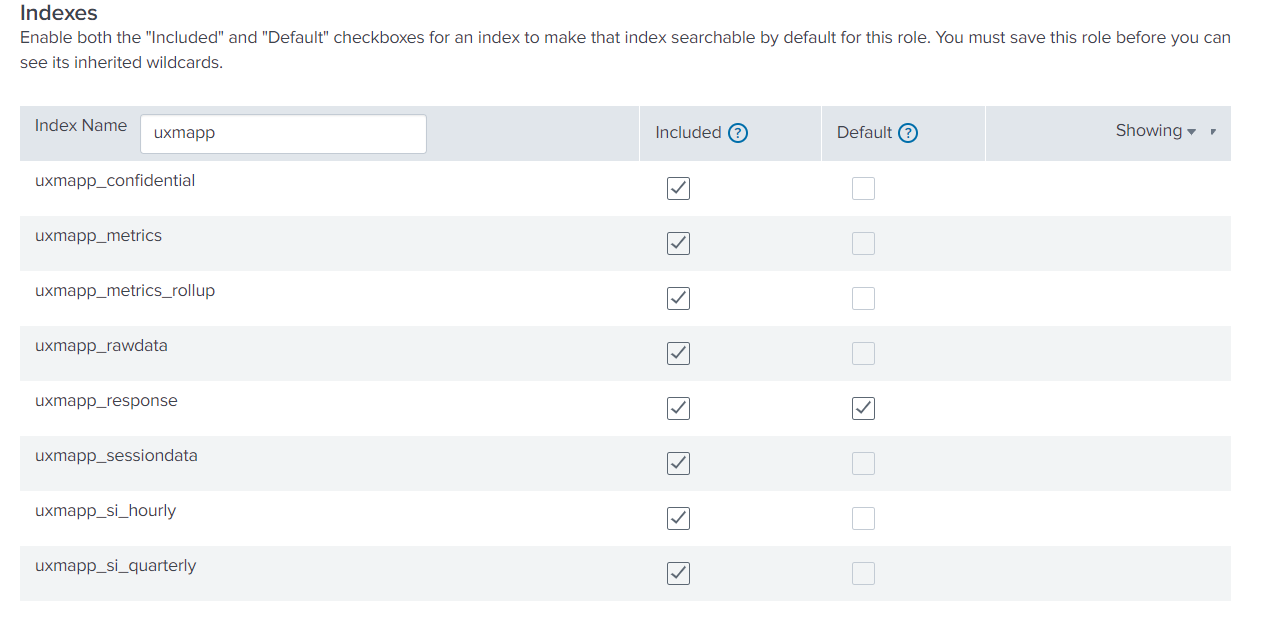Select the uxmapp_response index name
This screenshot has height=631, width=1267.
[105, 400]
